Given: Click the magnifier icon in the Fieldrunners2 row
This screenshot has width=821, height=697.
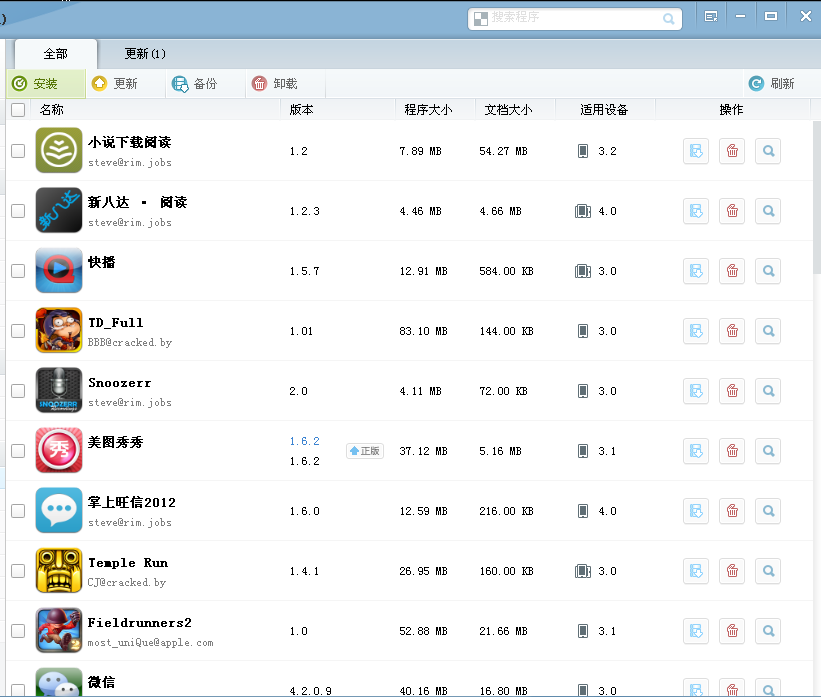Looking at the screenshot, I should [x=768, y=631].
